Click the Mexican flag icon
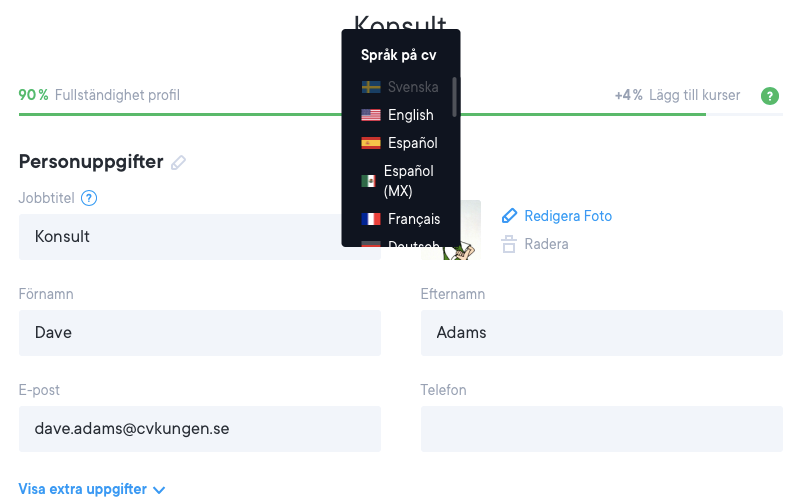 point(369,181)
